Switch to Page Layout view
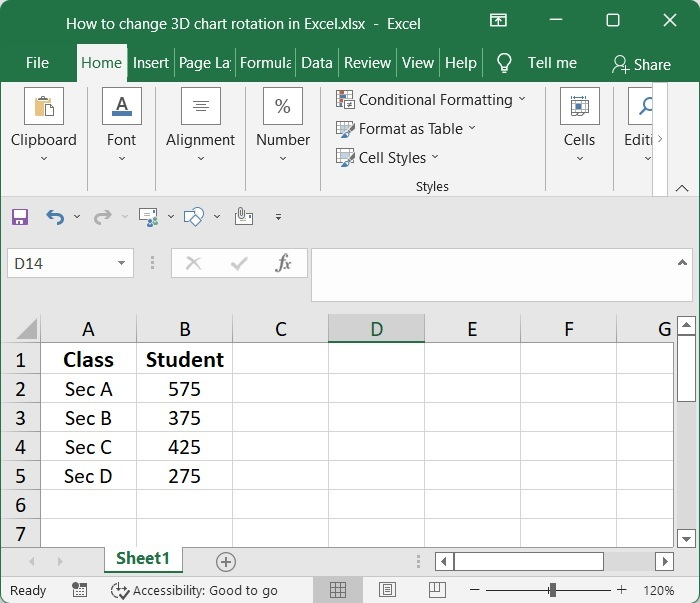Screen dimensions: 700x603 [x=387, y=590]
